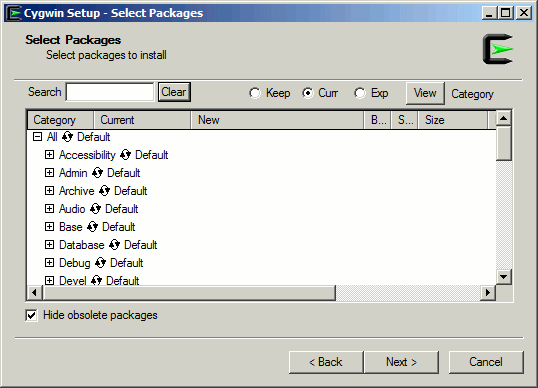Expand the Debug category

tap(49, 263)
